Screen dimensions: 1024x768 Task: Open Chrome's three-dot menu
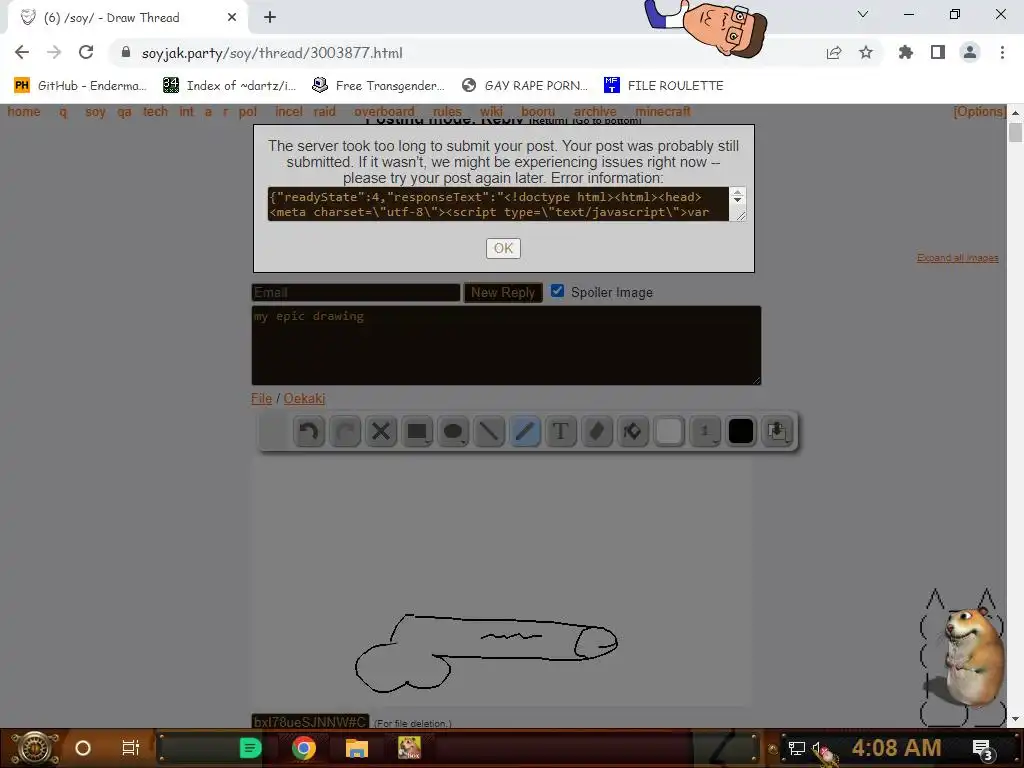(1002, 52)
